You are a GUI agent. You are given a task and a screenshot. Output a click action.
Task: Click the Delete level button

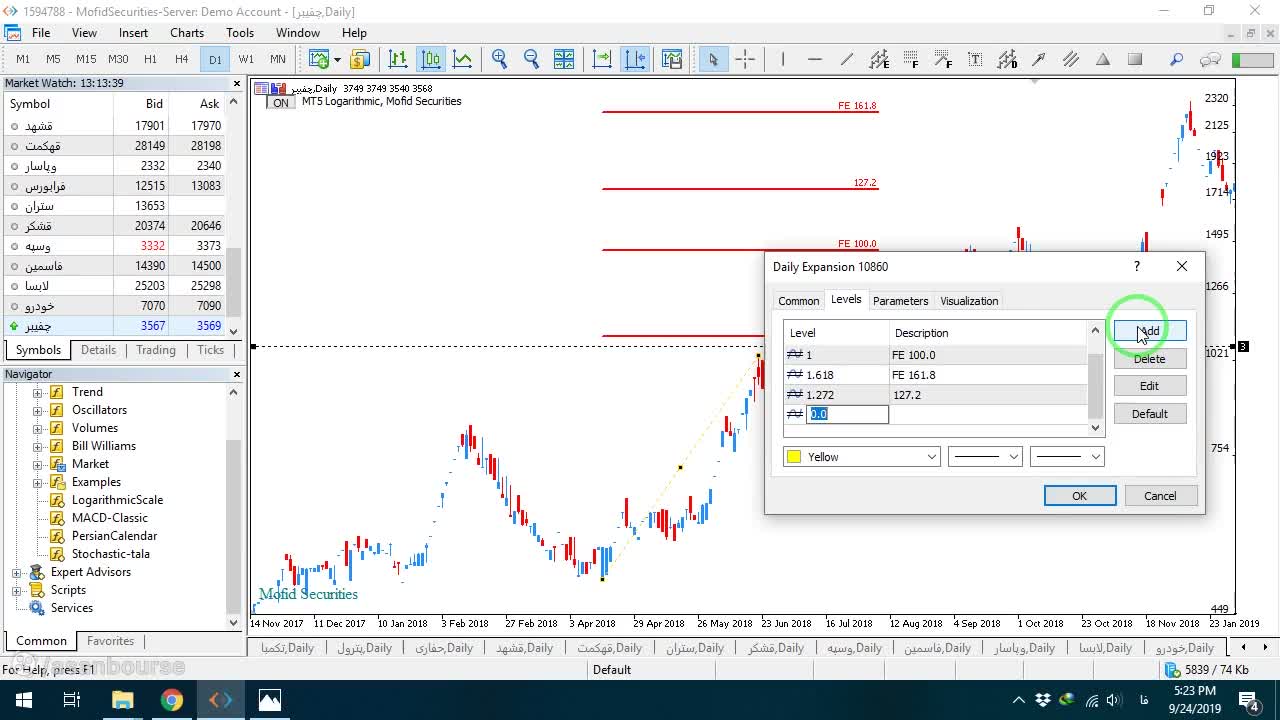[1149, 358]
